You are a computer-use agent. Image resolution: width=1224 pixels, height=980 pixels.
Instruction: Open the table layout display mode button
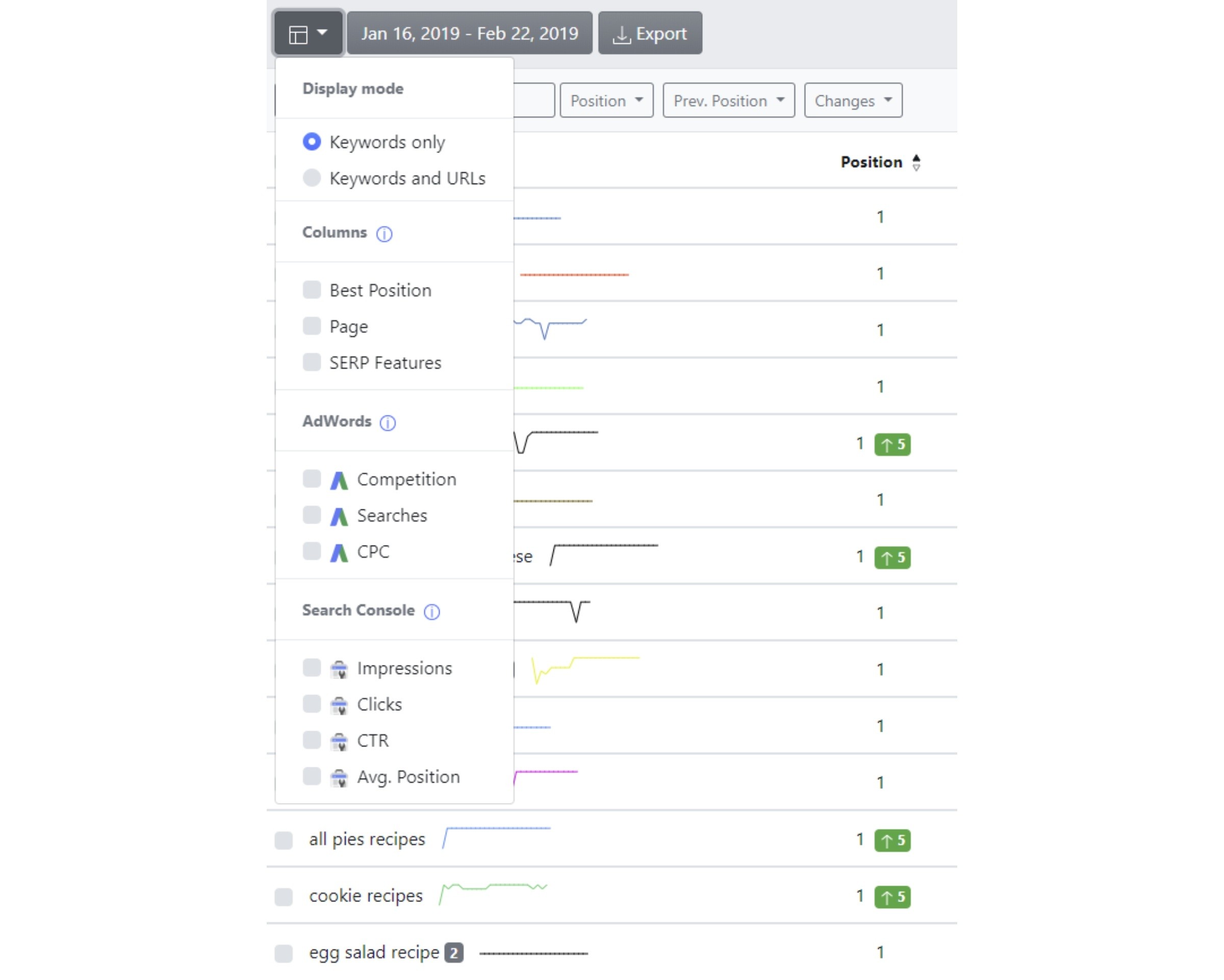[308, 34]
